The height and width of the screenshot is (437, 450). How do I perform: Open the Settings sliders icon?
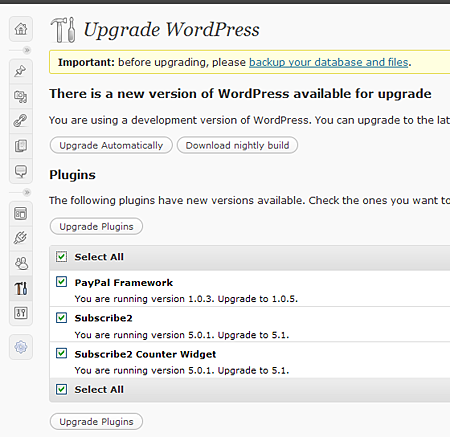[x=21, y=313]
